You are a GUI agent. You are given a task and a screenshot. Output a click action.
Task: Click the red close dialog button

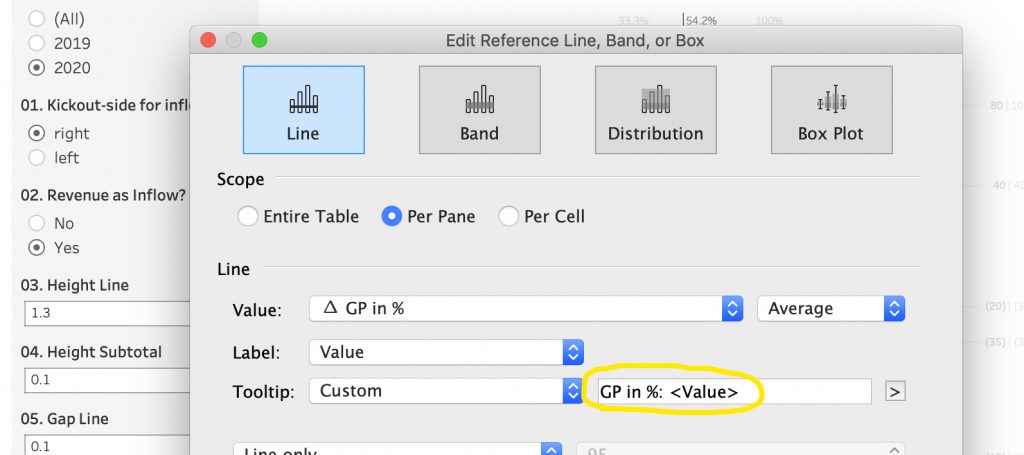[208, 40]
